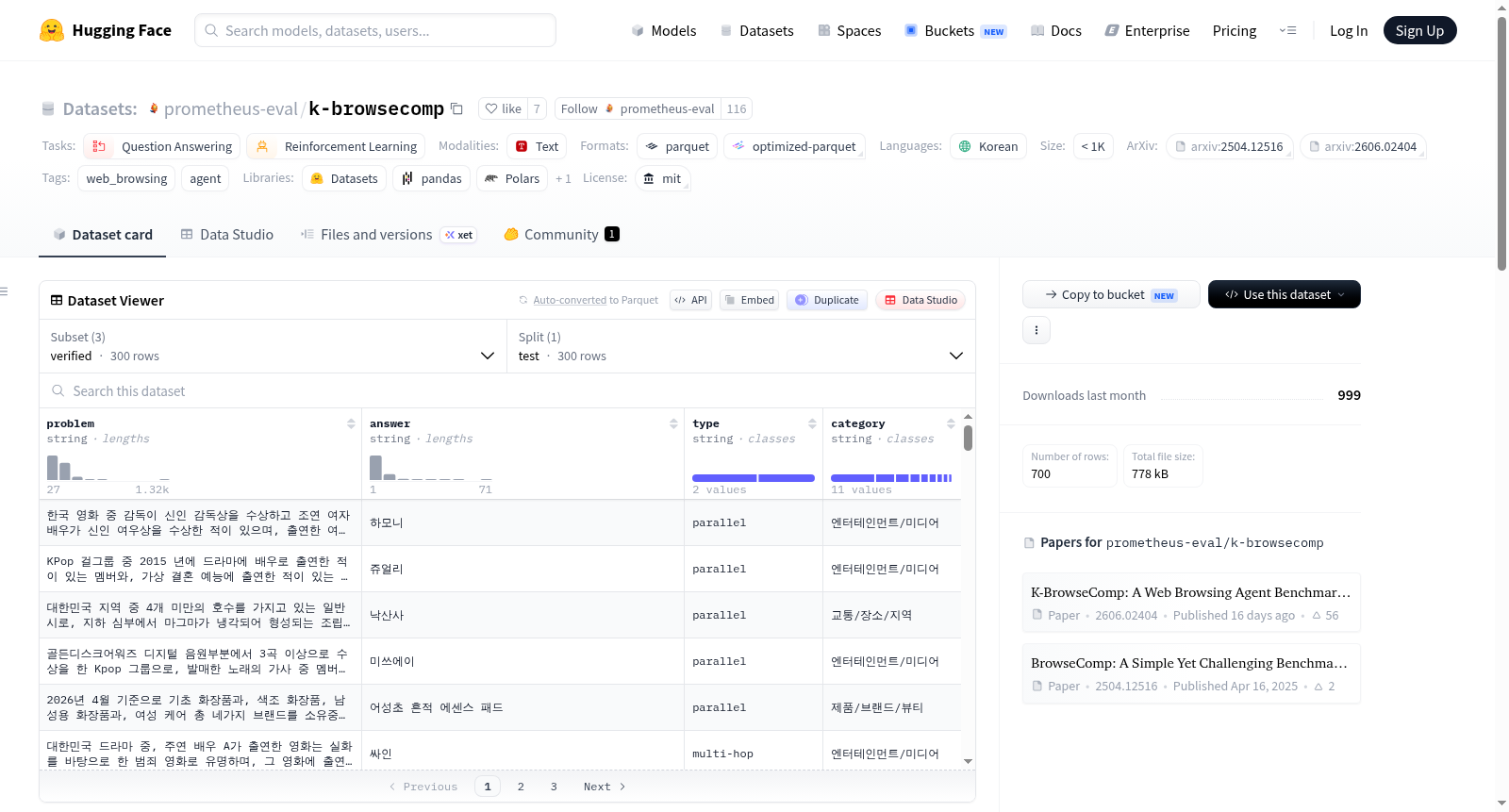This screenshot has width=1509, height=812.
Task: Open the arxiv:2504.12516 tag
Action: click(1229, 146)
